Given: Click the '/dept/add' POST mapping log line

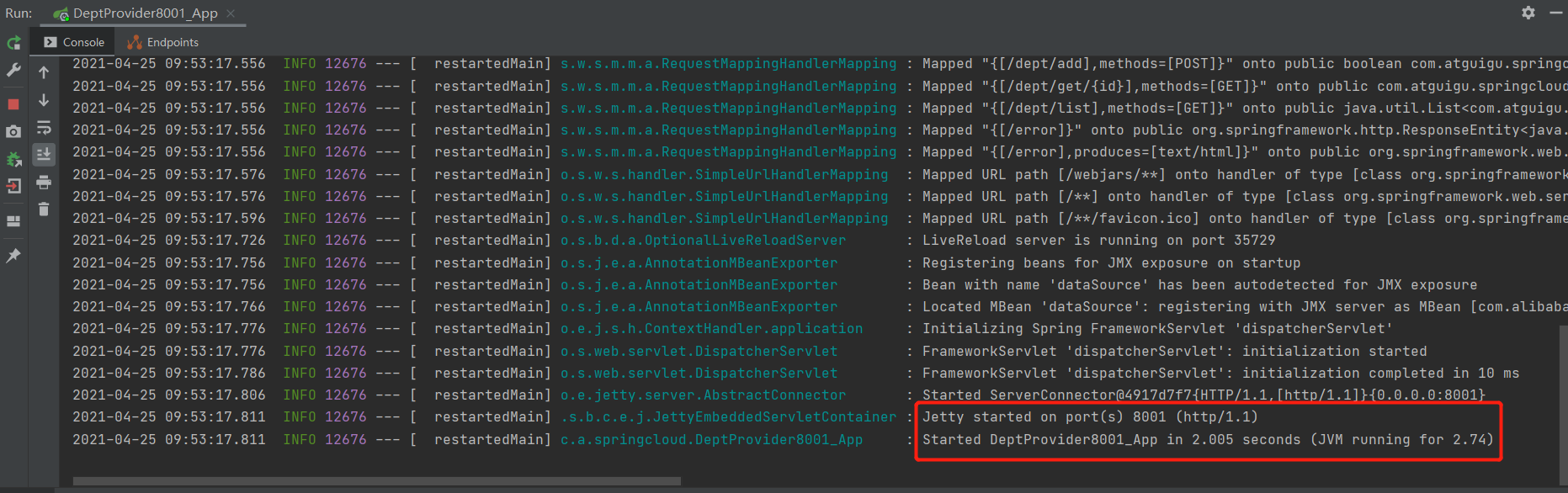Looking at the screenshot, I should tap(1245, 64).
